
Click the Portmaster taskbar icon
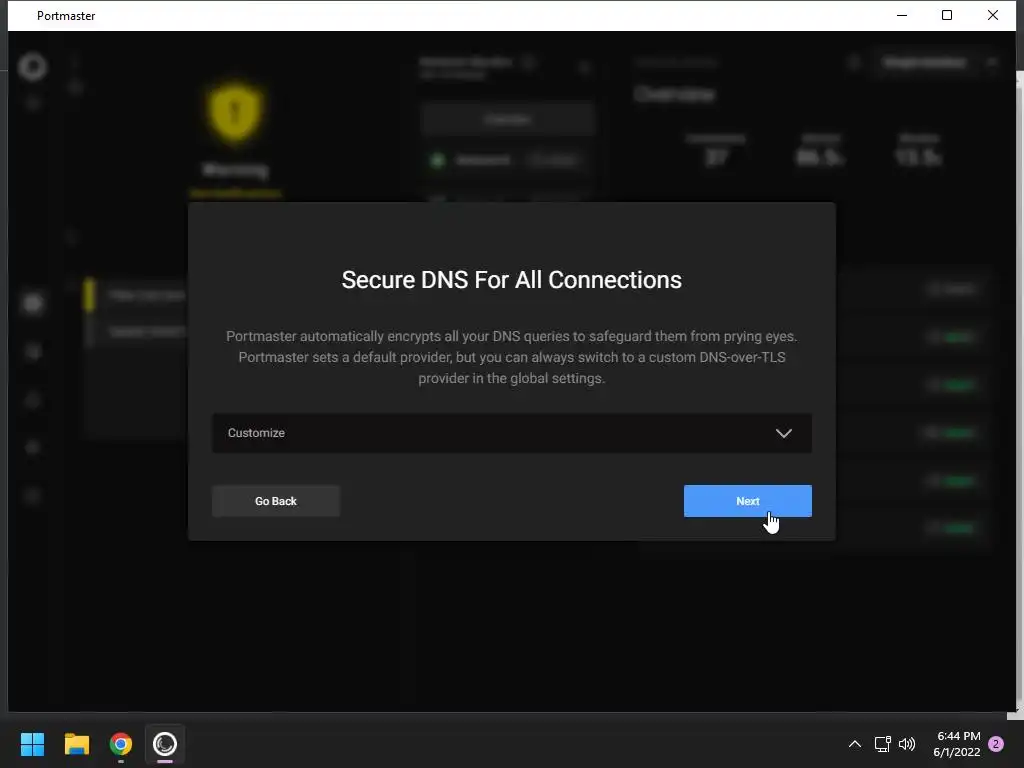[165, 744]
